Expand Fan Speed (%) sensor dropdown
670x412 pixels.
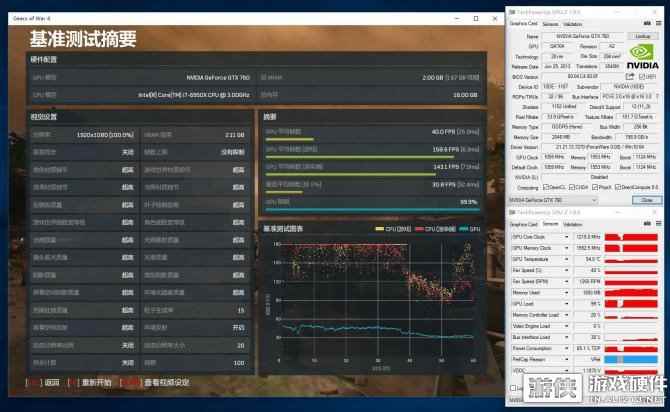pos(567,270)
